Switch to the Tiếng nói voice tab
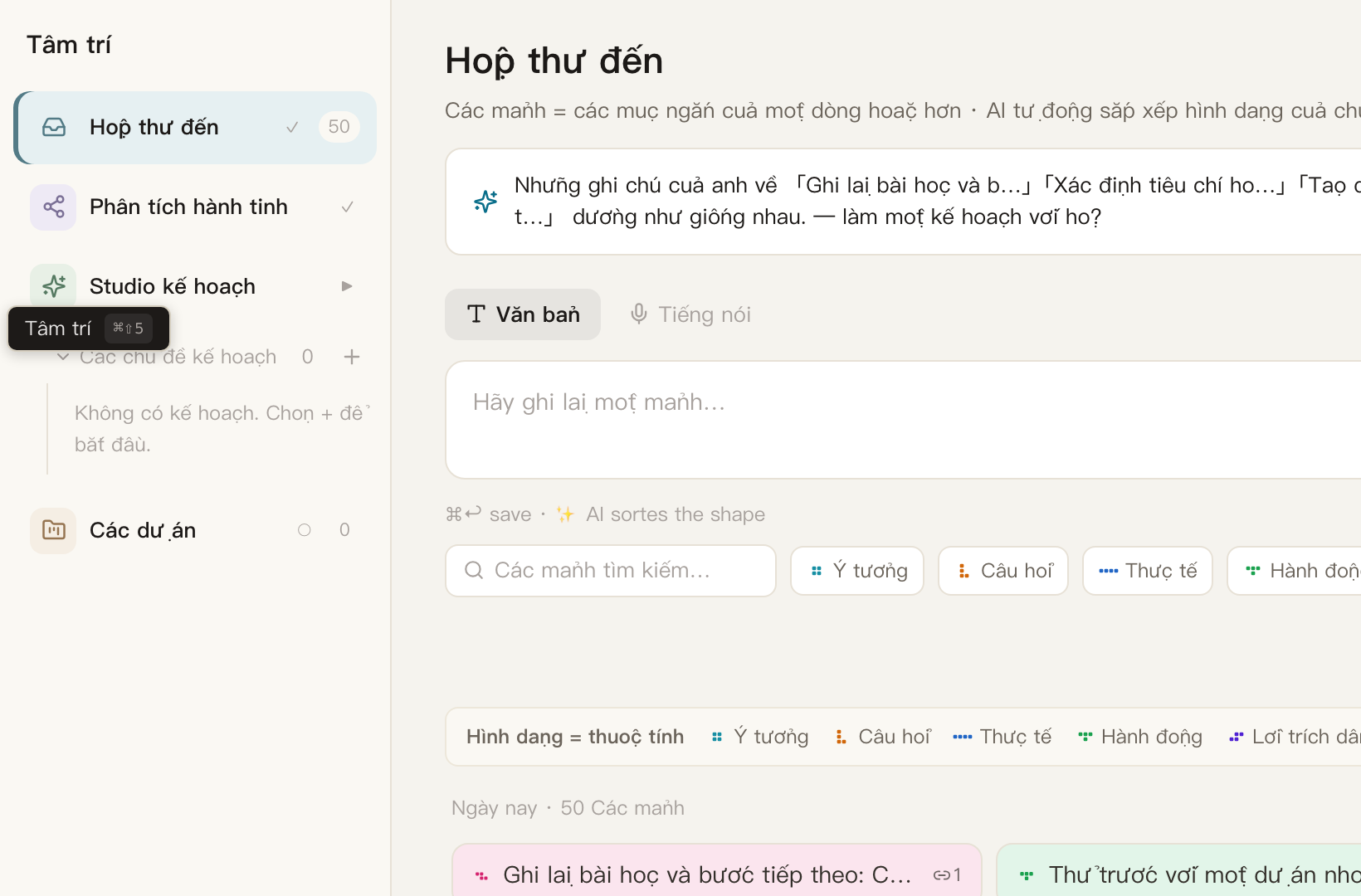1361x896 pixels. tap(690, 314)
